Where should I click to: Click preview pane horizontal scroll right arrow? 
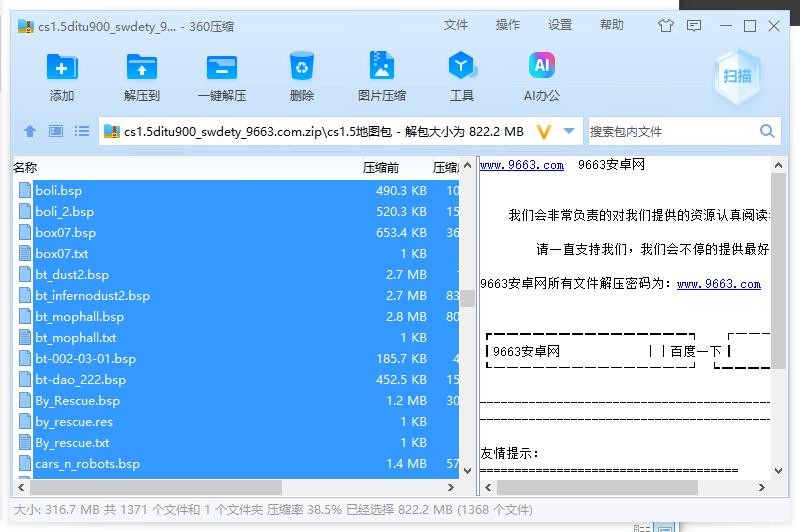(761, 488)
